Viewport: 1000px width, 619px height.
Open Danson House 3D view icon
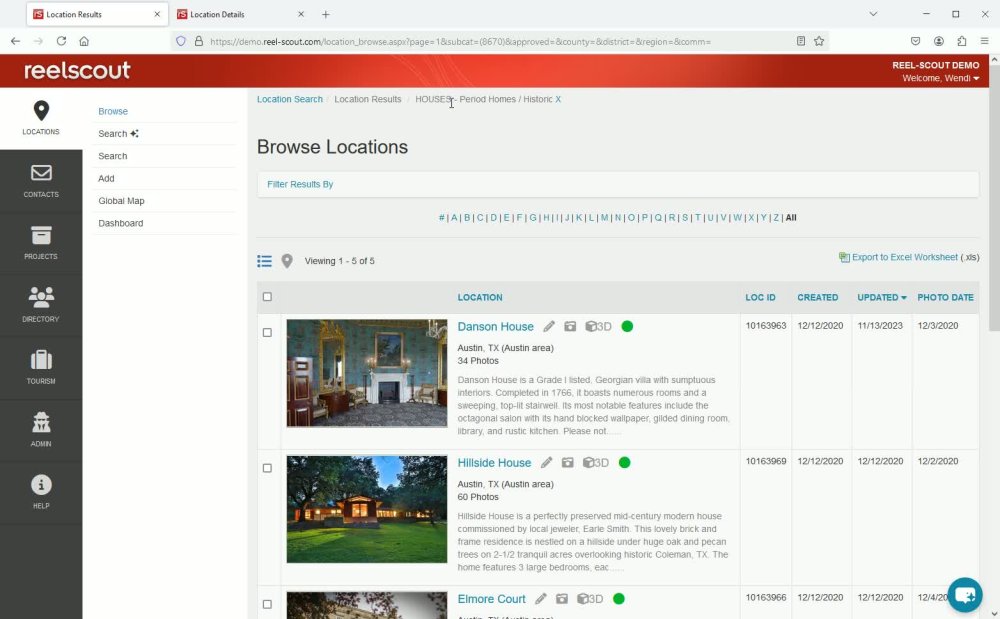[598, 326]
